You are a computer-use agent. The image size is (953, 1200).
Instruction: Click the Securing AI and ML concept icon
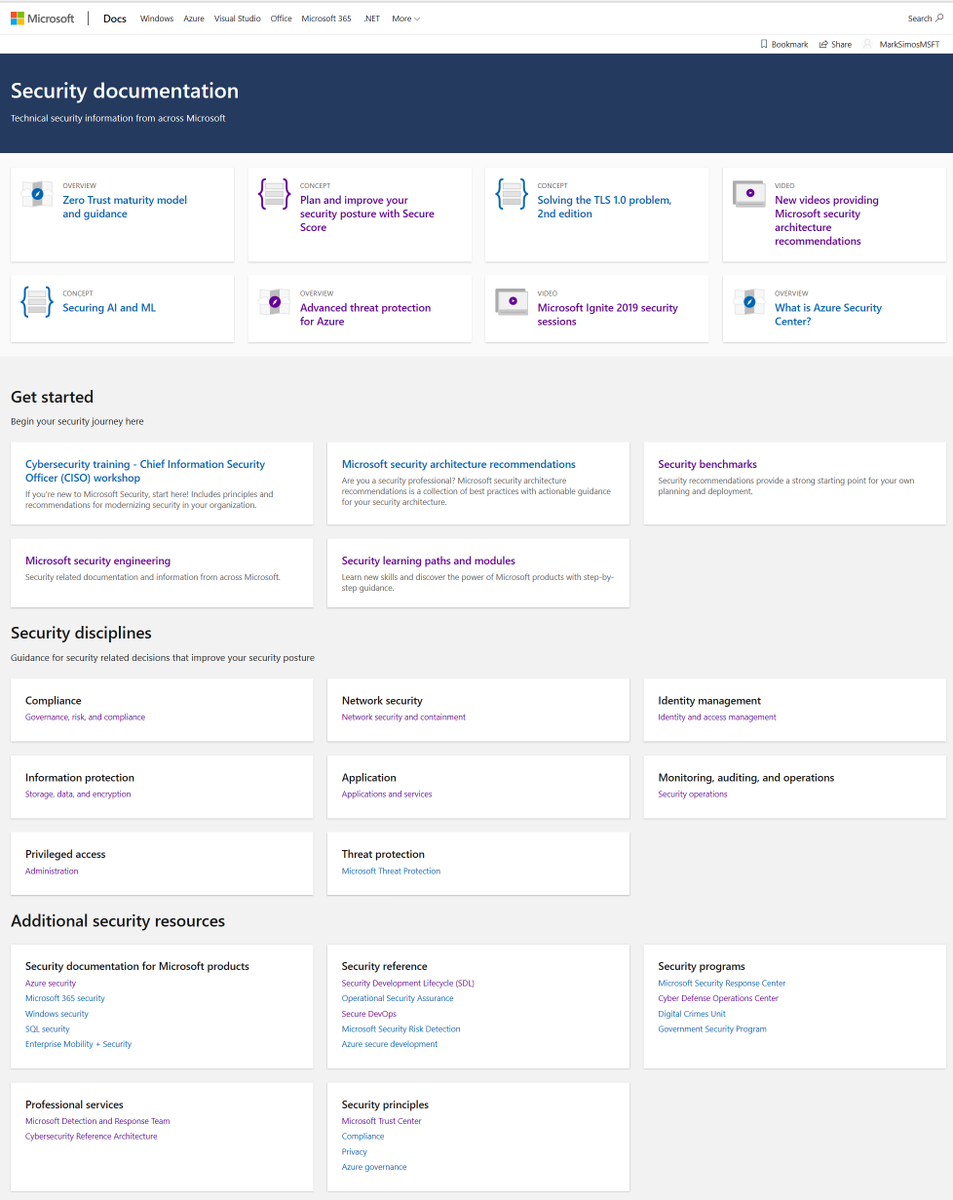pyautogui.click(x=37, y=302)
